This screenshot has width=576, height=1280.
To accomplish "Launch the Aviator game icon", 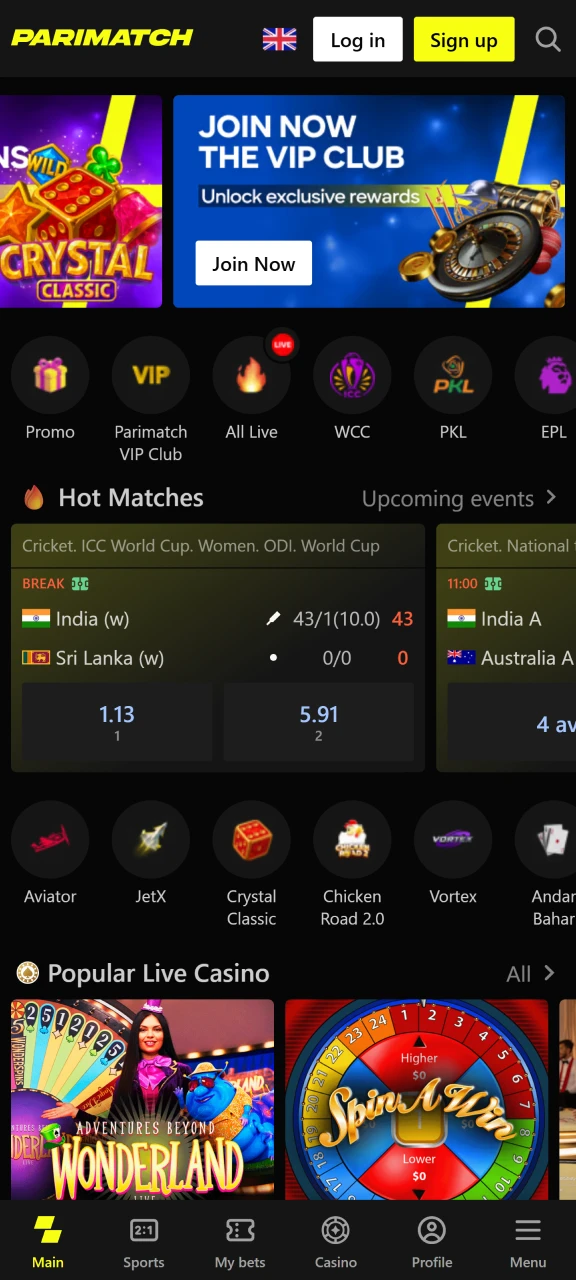I will click(50, 840).
